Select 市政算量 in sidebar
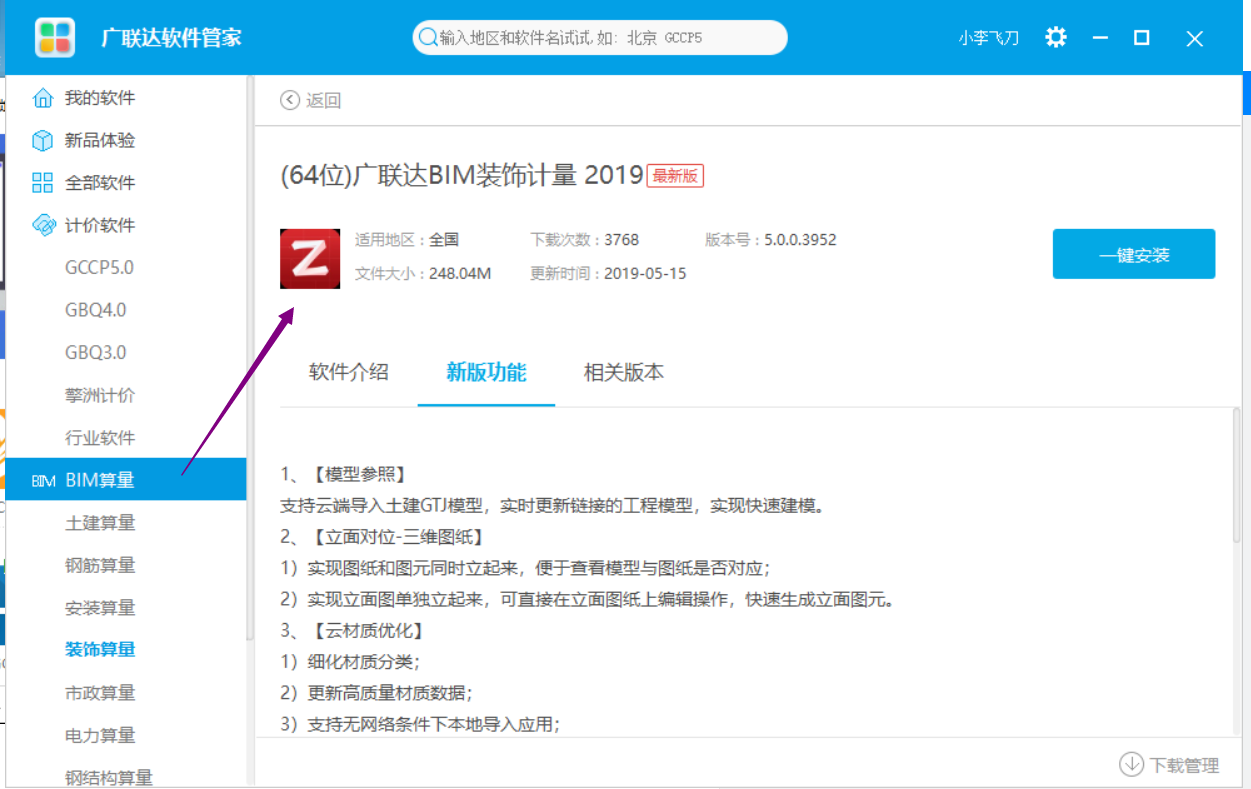Image resolution: width=1251 pixels, height=789 pixels. [100, 693]
